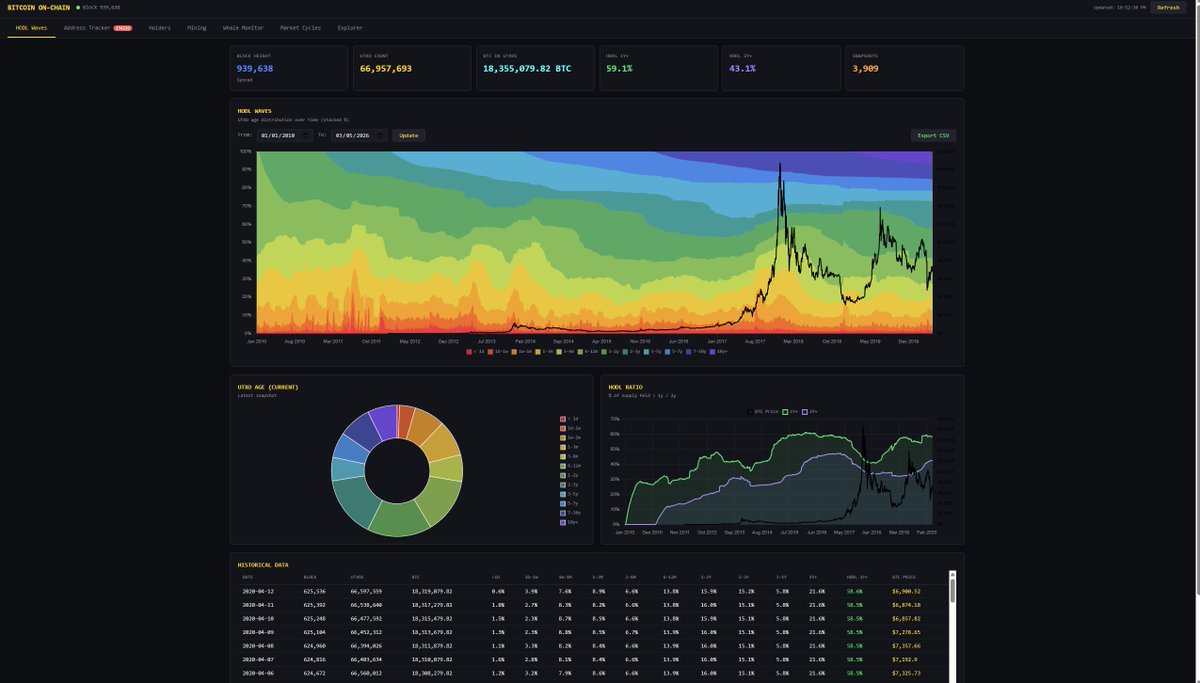The height and width of the screenshot is (683, 1200).
Task: Click 1-2y swatch in UTXO Age legend
Action: point(563,475)
